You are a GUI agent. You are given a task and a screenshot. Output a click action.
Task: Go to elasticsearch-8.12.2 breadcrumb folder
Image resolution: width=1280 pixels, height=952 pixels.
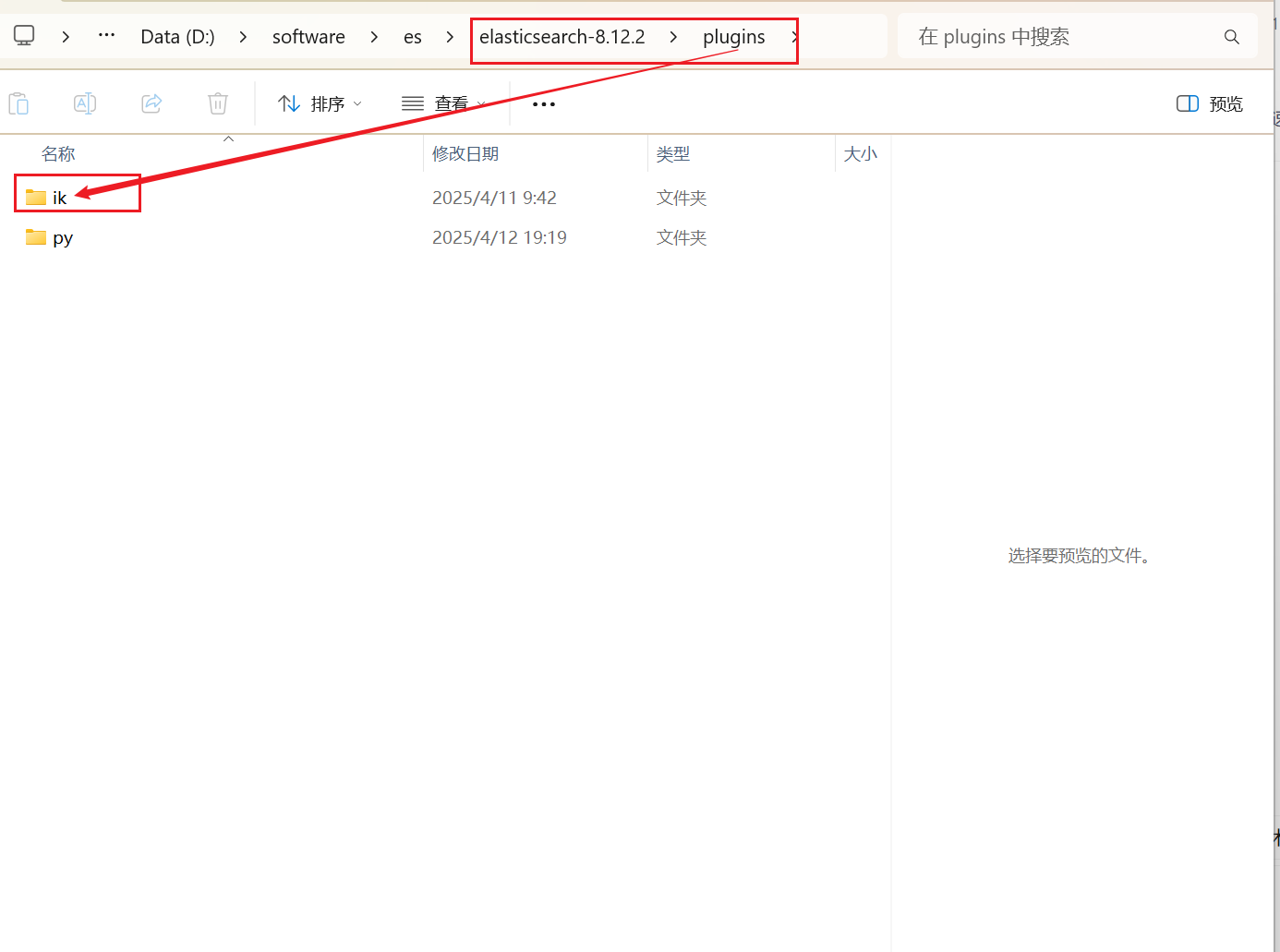coord(562,37)
